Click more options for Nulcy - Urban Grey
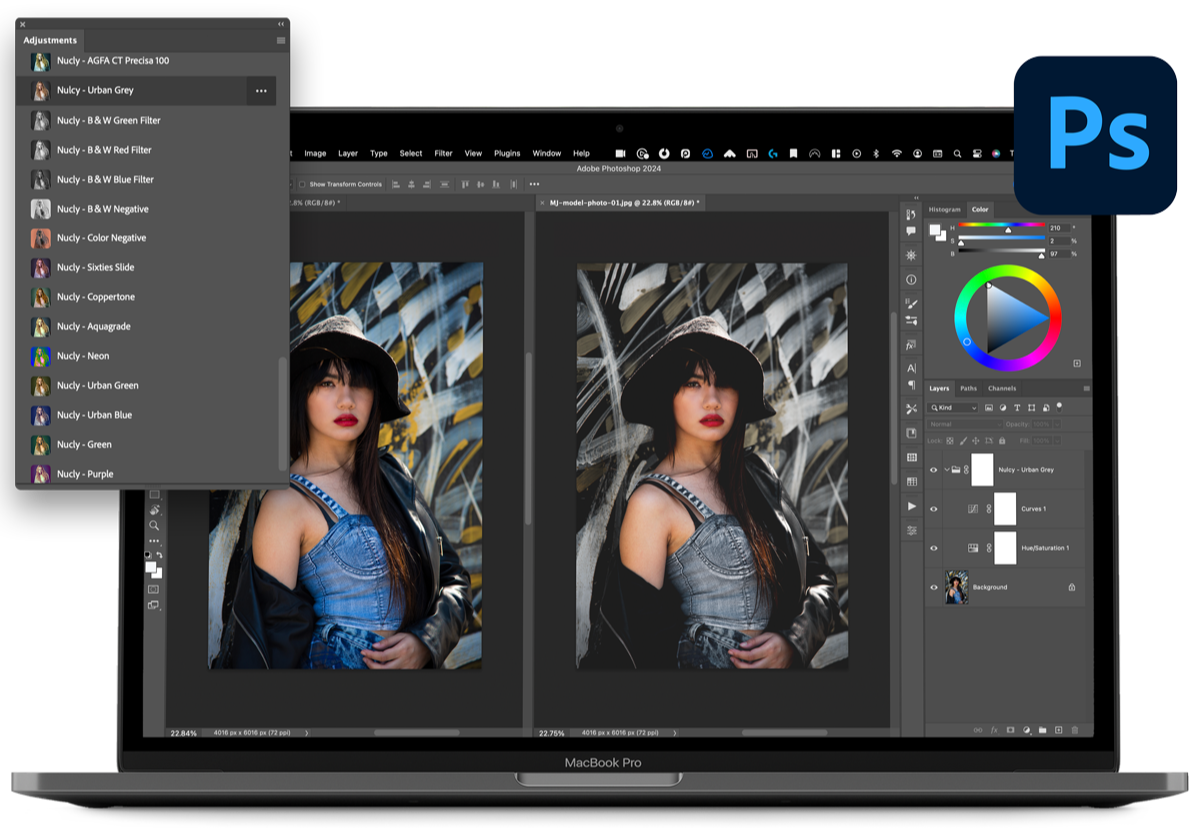1200x829 pixels. tap(261, 91)
